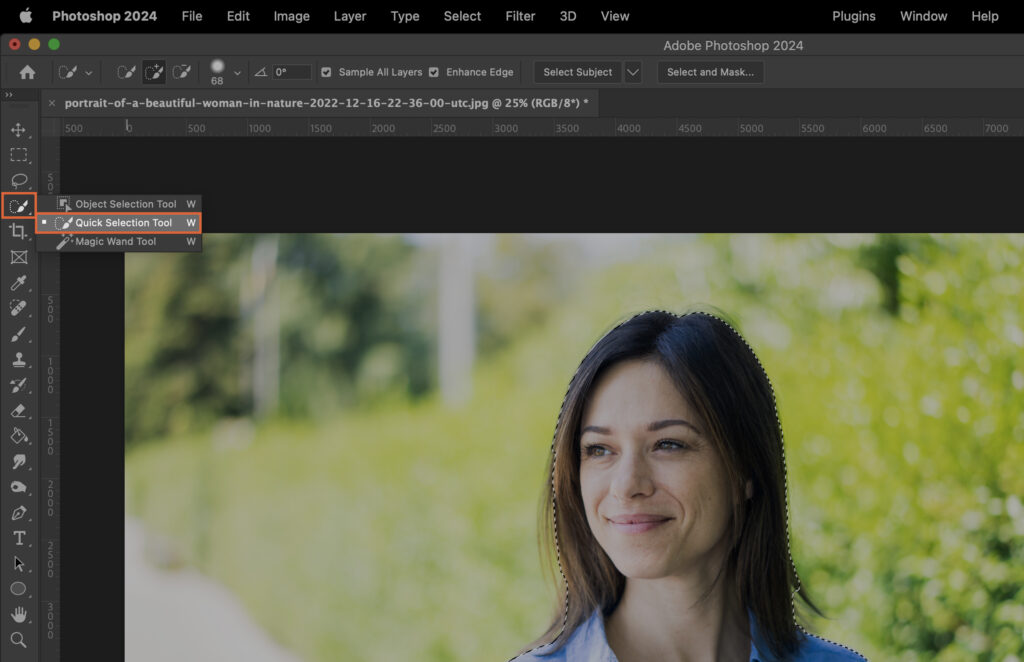This screenshot has height=662, width=1024.
Task: Click the Select and Mask button
Action: [710, 71]
